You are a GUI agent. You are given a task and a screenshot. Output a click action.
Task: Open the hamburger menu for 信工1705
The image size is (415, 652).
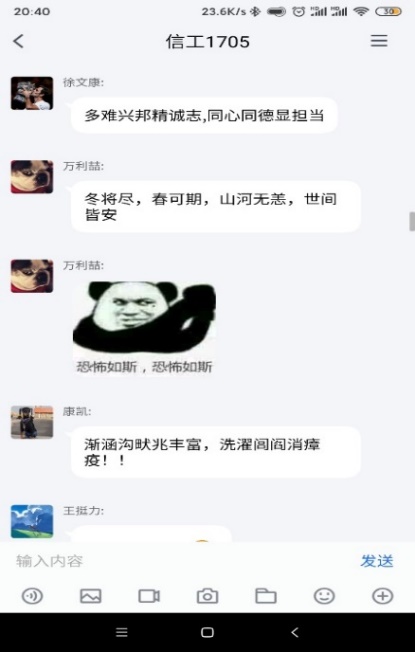click(379, 41)
